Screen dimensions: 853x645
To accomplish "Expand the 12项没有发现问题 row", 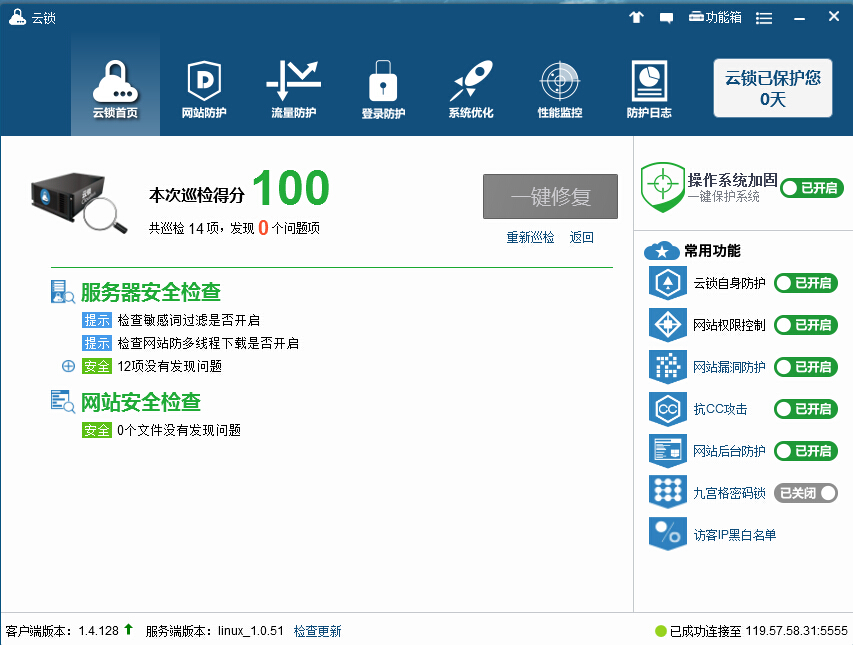I will 68,367.
